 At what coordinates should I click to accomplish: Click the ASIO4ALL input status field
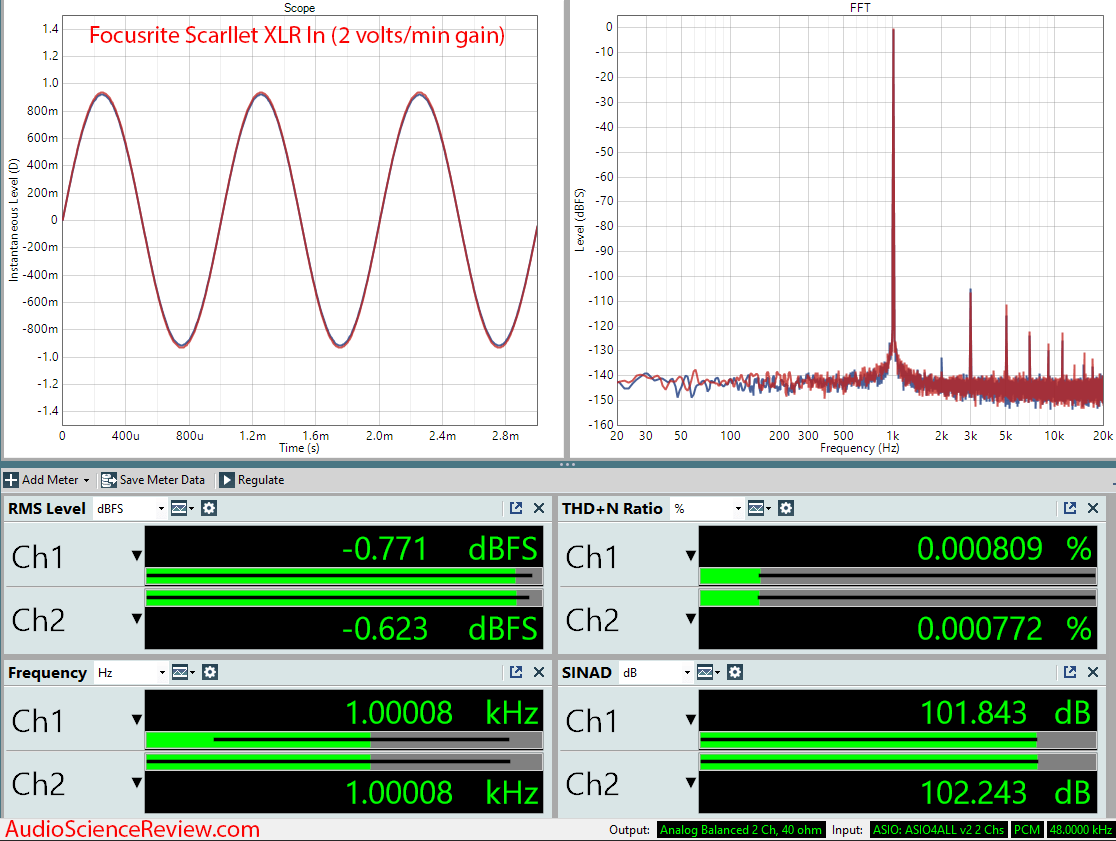[x=938, y=830]
